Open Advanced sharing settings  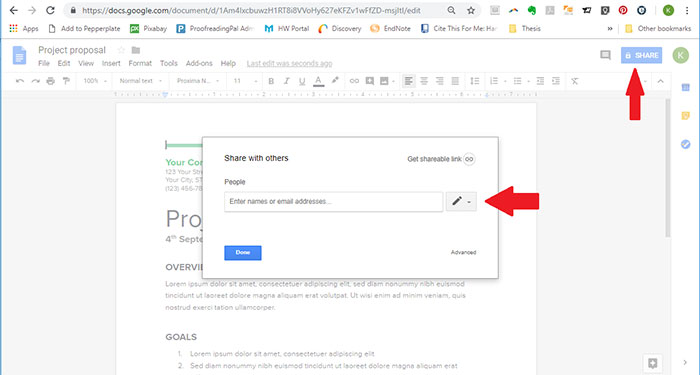463,253
